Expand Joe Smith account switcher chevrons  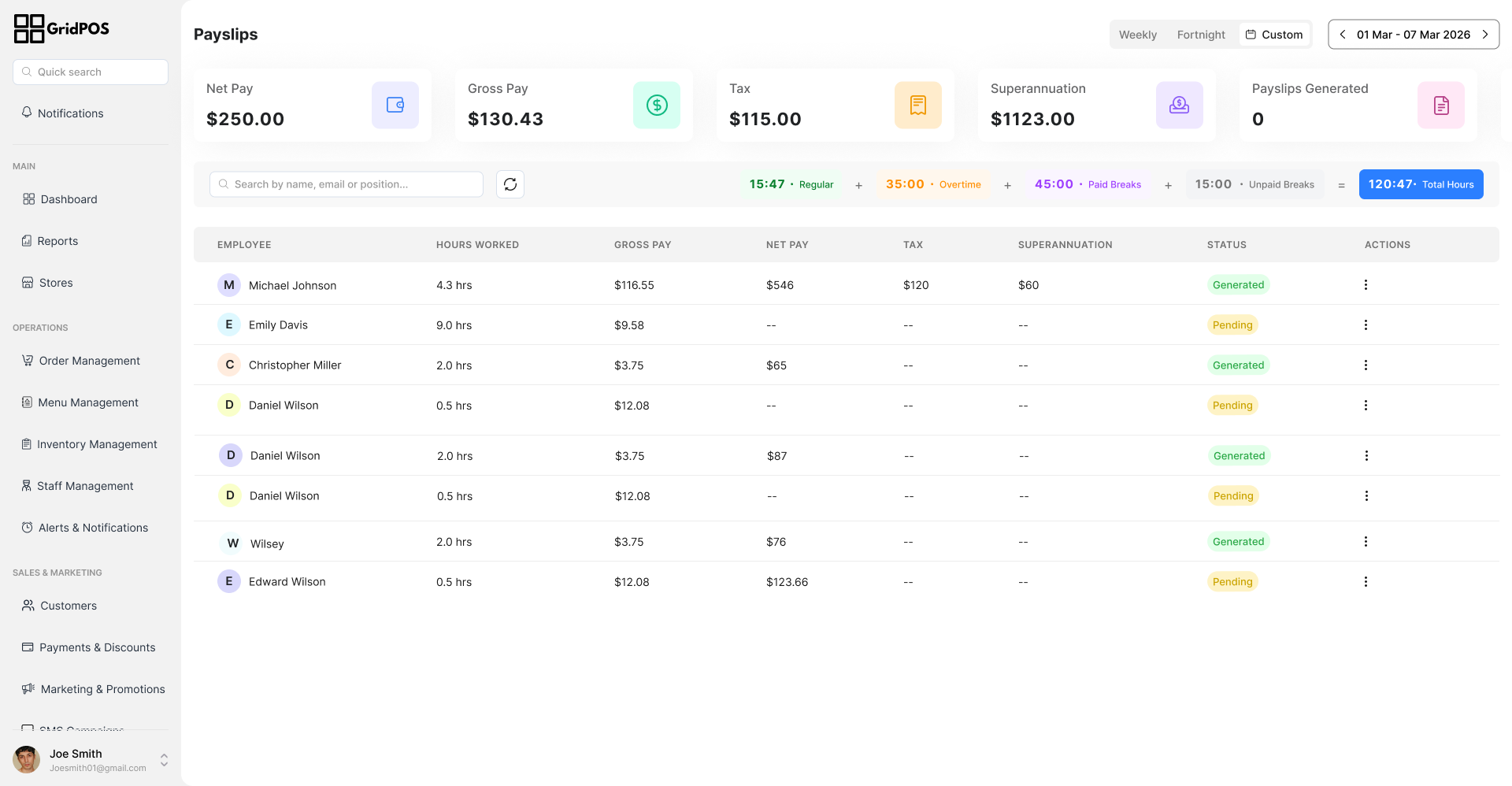(164, 760)
